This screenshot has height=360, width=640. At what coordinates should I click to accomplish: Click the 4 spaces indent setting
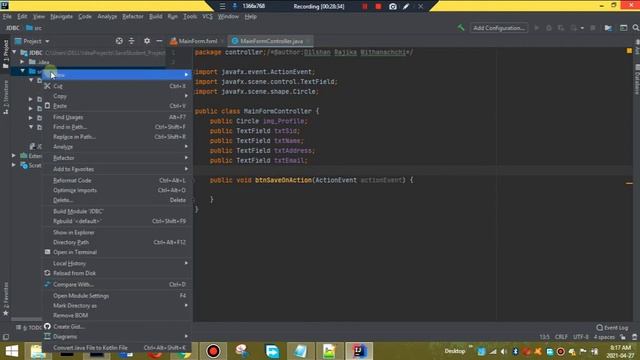[604, 337]
